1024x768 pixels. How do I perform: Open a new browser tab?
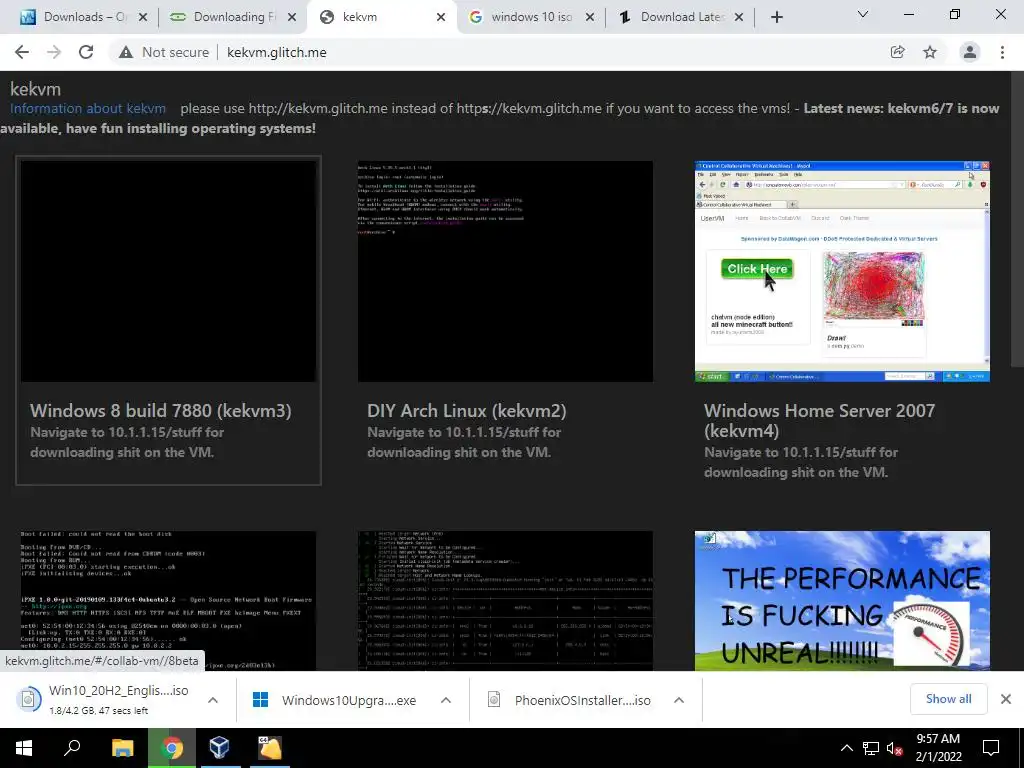point(776,17)
